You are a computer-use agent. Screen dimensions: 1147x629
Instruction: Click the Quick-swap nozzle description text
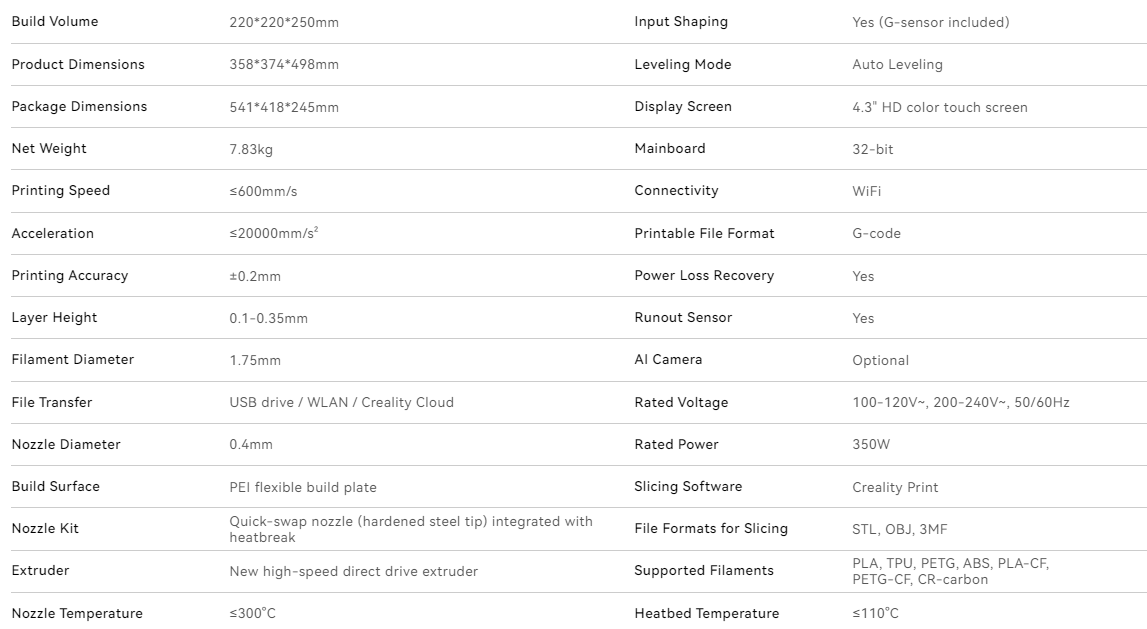410,529
